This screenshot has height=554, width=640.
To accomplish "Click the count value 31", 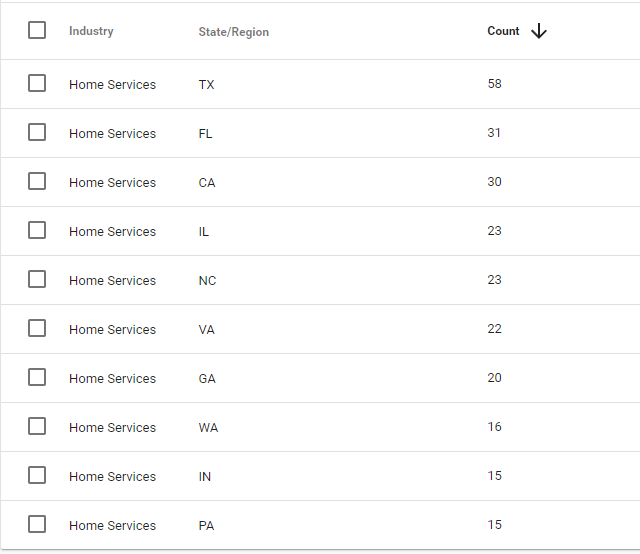I will 494,133.
